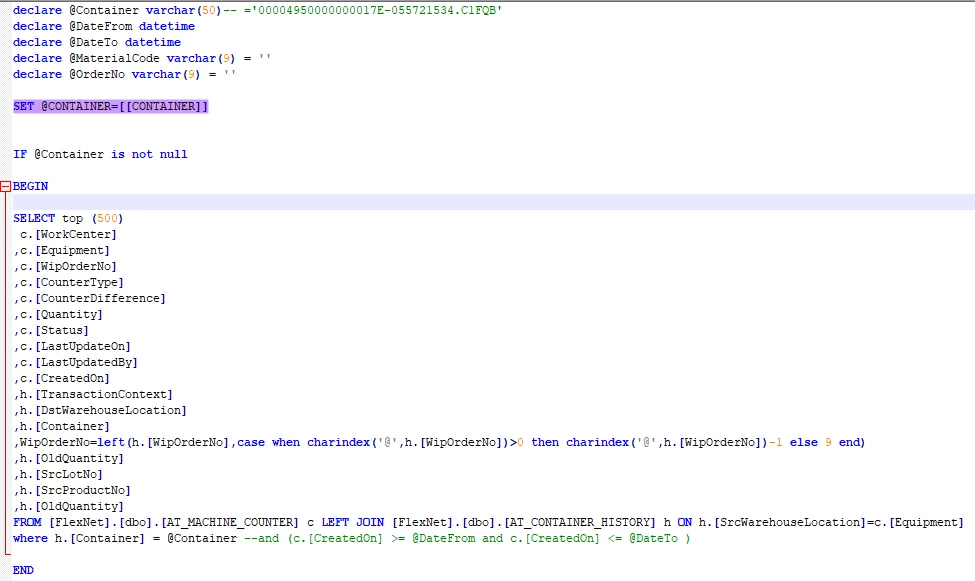
Task: Click the h.[DstWarehouseLocation] column line
Action: 100,411
